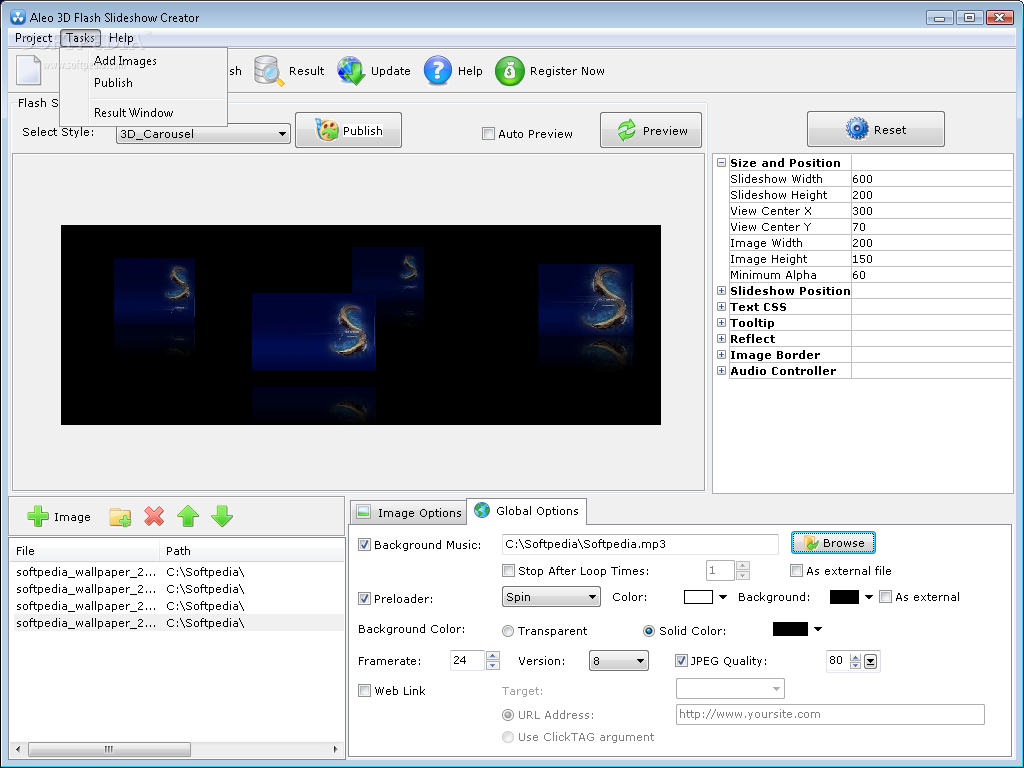Open the JPEG Quality dropdown arrow
Image resolution: width=1024 pixels, height=768 pixels.
(x=871, y=662)
